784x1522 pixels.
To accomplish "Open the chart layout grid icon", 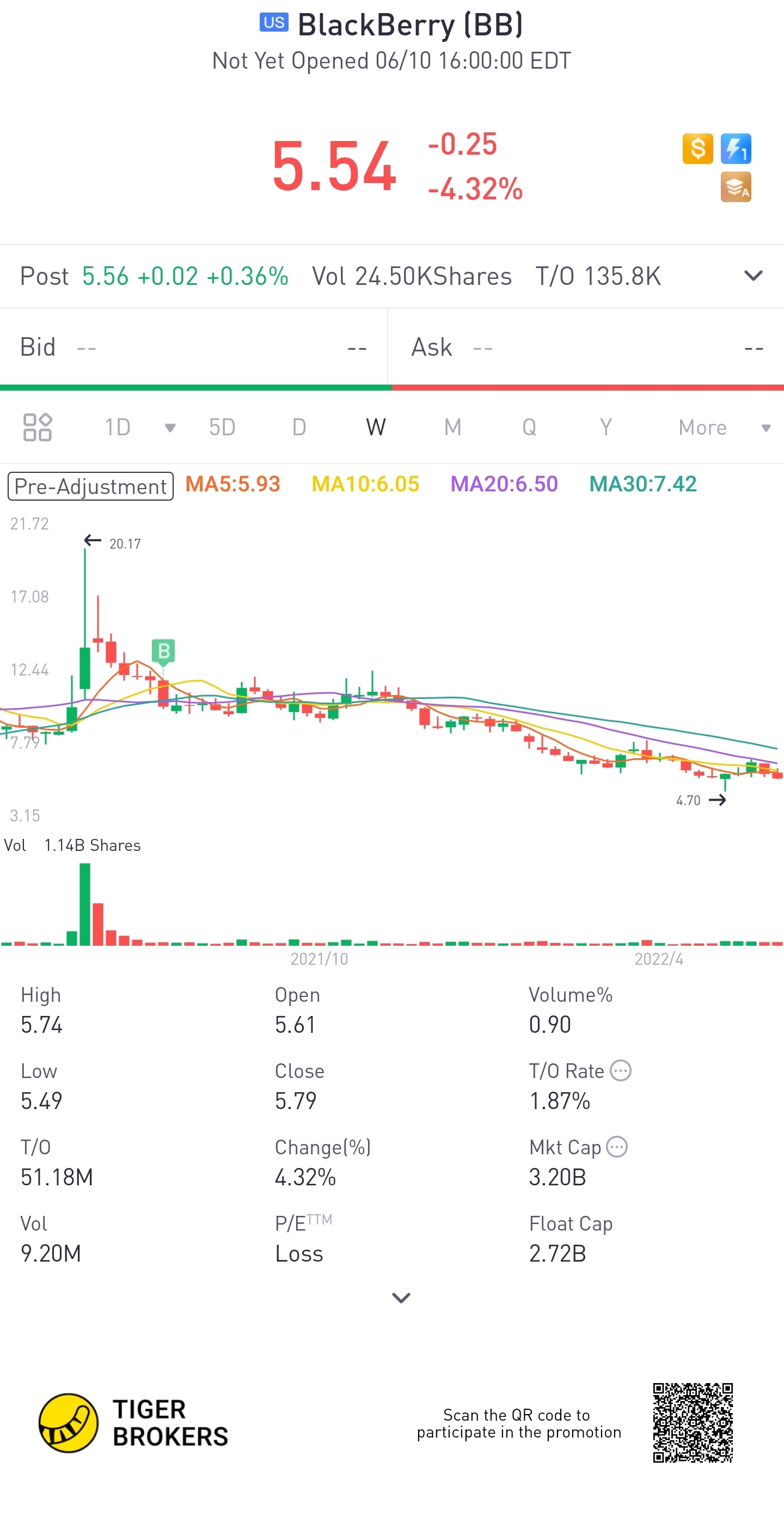I will pos(37,427).
